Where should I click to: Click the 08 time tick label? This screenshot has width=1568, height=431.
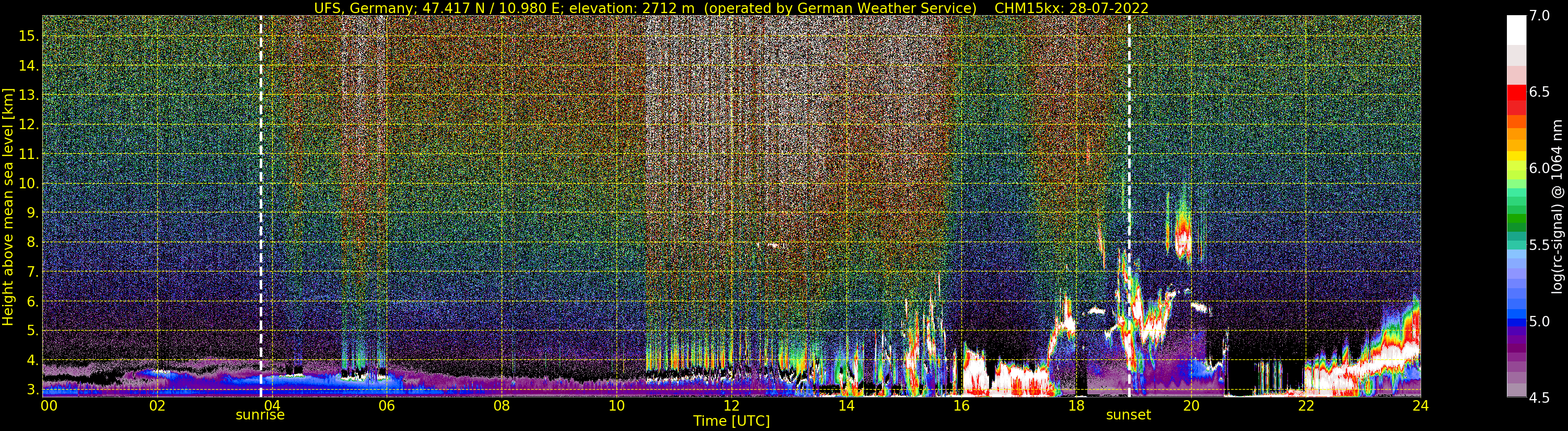(x=502, y=405)
